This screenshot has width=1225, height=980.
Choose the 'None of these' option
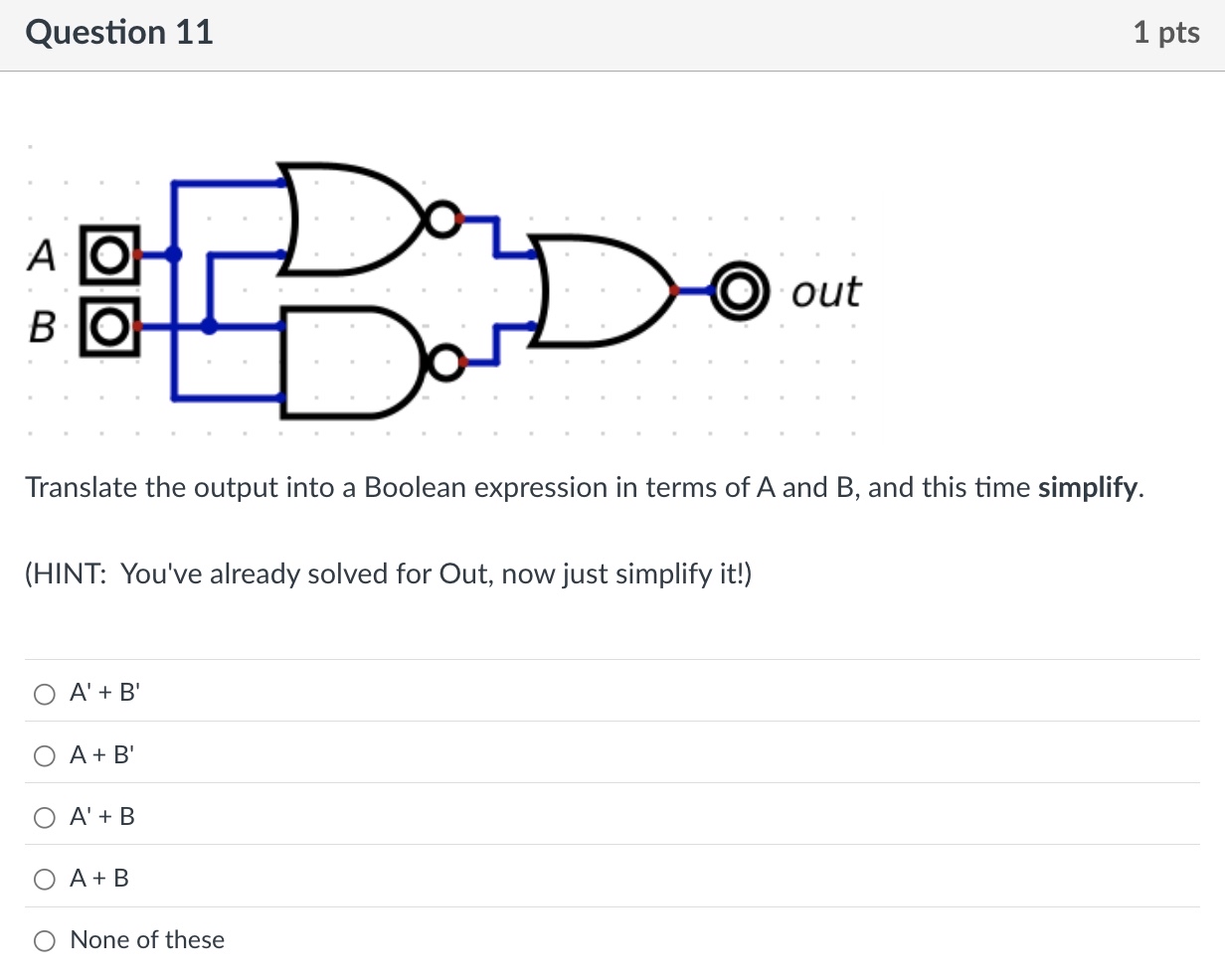(44, 940)
